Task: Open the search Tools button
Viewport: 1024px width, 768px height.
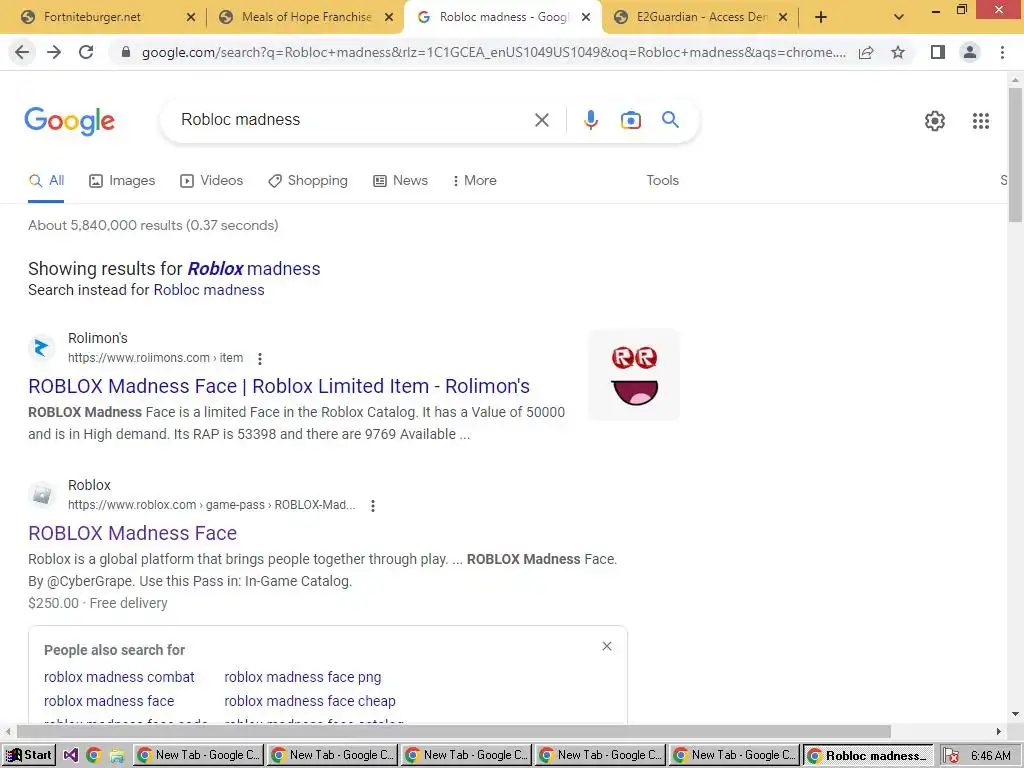Action: [662, 181]
